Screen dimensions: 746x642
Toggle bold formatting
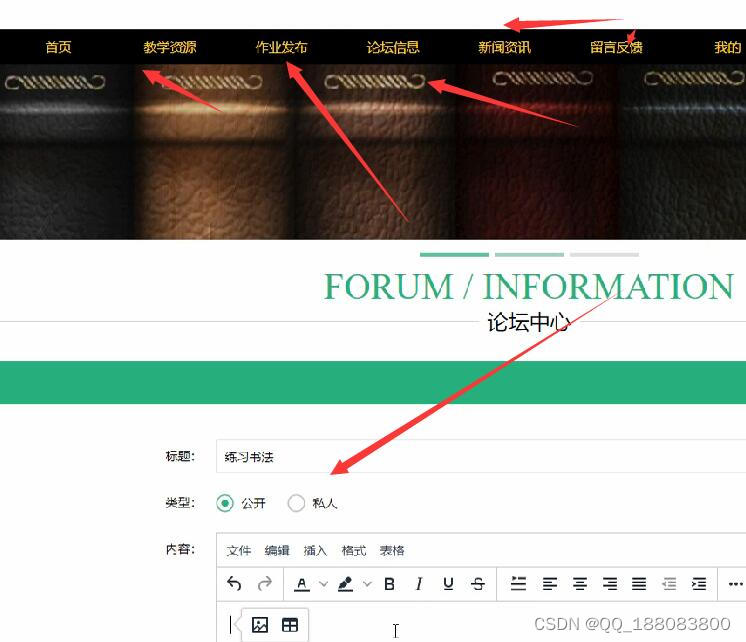389,584
